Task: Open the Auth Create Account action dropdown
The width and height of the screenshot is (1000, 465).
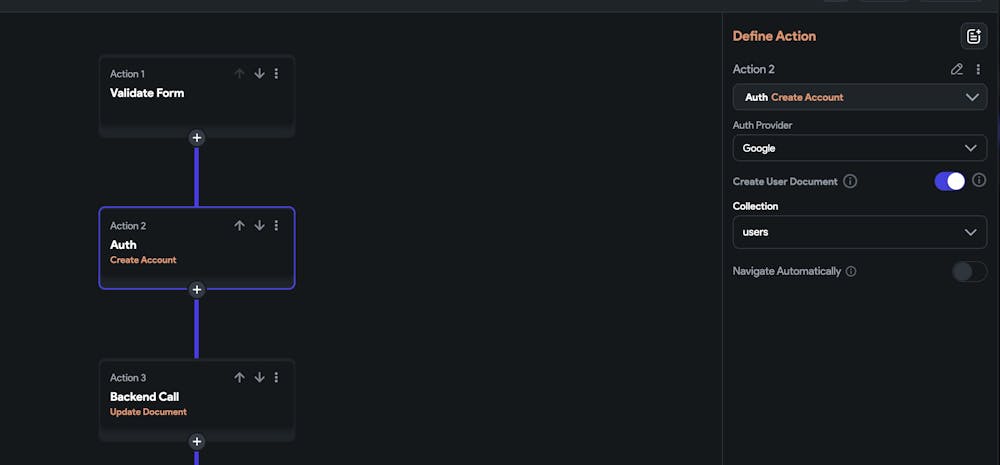Action: (860, 97)
